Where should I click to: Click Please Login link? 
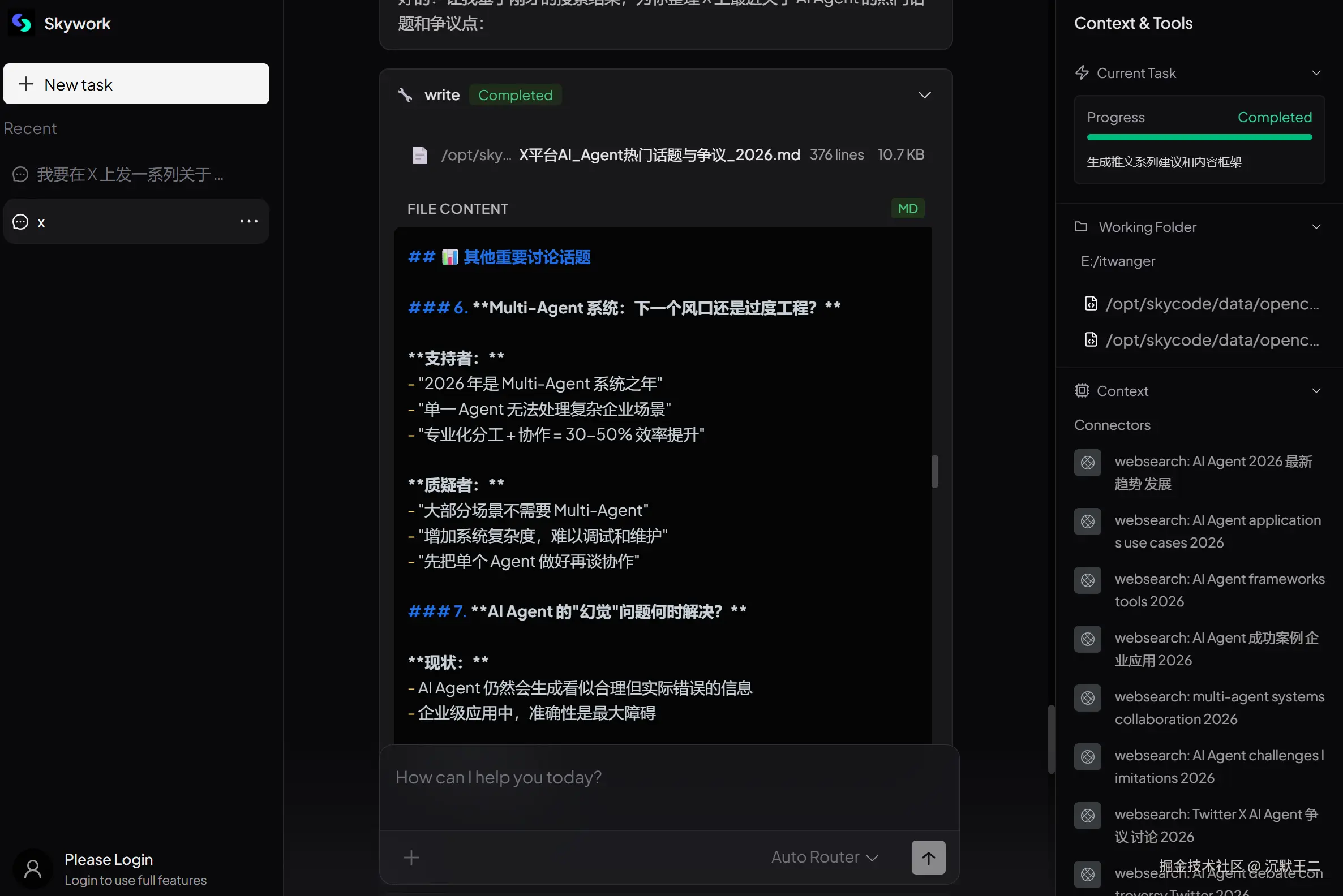coord(108,859)
